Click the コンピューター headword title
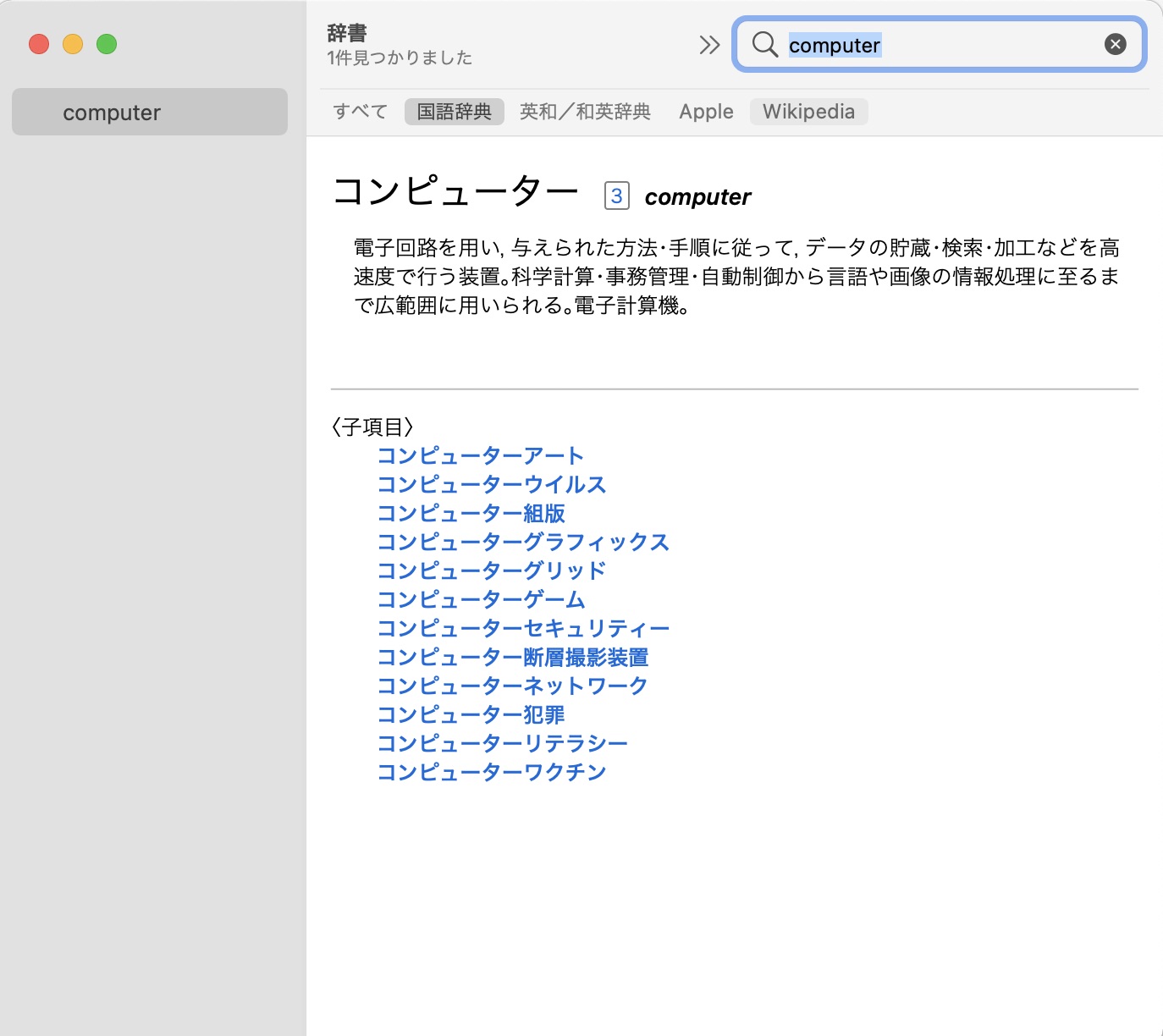The width and height of the screenshot is (1163, 1036). [x=455, y=191]
